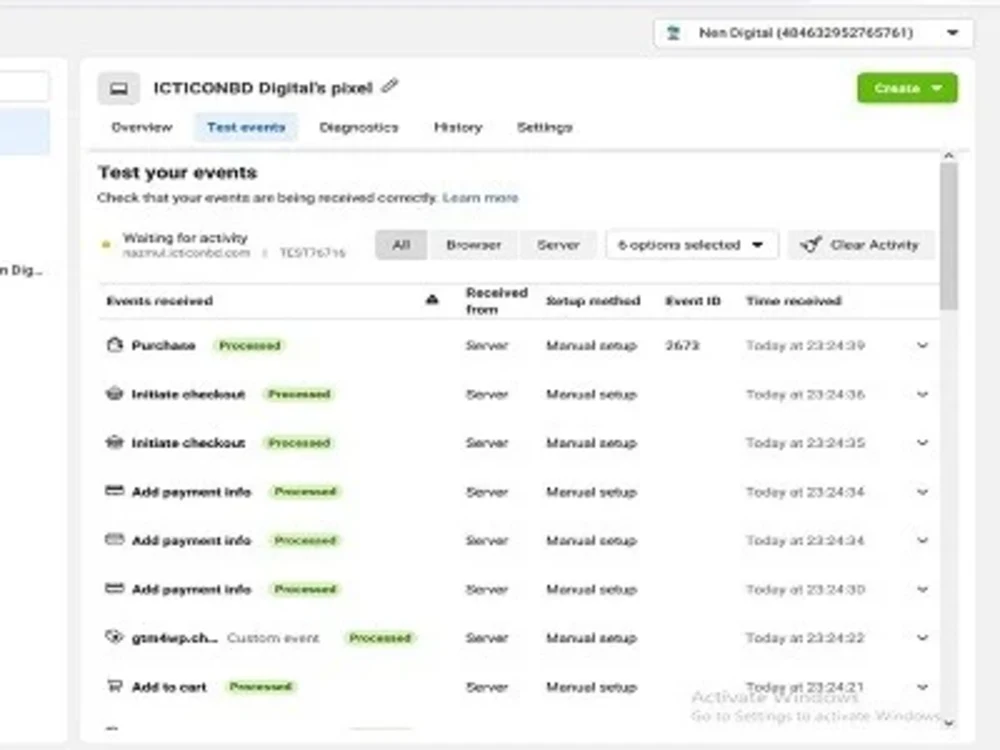
Task: Switch to the Diagnostics tab
Action: 359,127
